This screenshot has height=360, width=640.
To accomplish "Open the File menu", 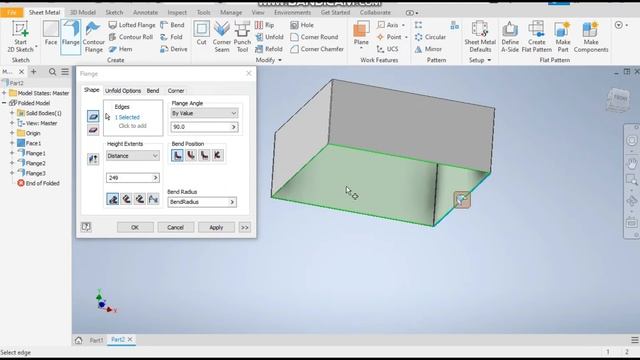I will click(11, 13).
